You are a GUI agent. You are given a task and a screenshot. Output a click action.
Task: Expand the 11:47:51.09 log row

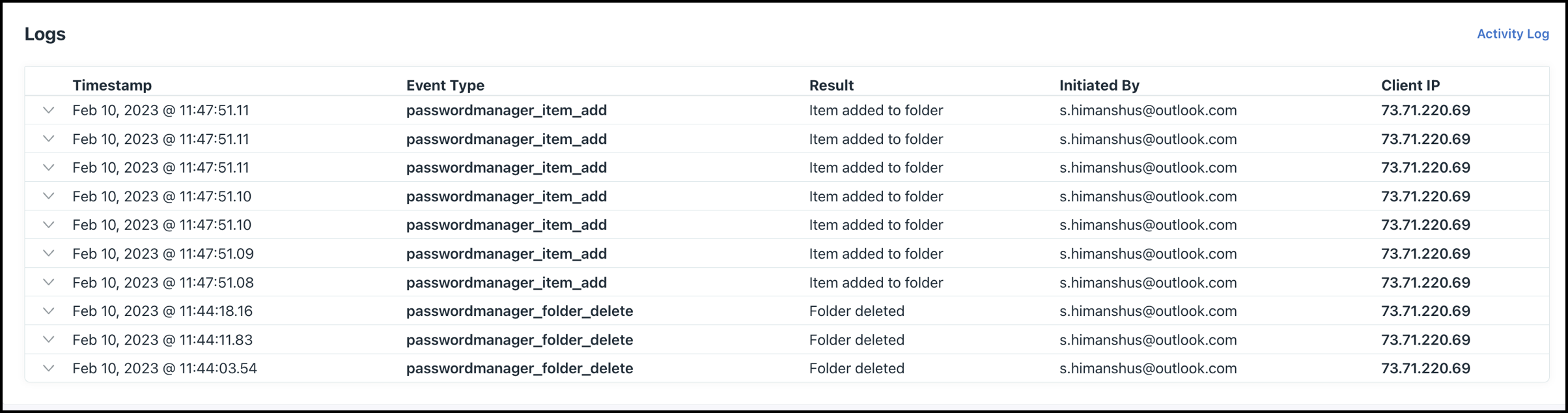[48, 253]
